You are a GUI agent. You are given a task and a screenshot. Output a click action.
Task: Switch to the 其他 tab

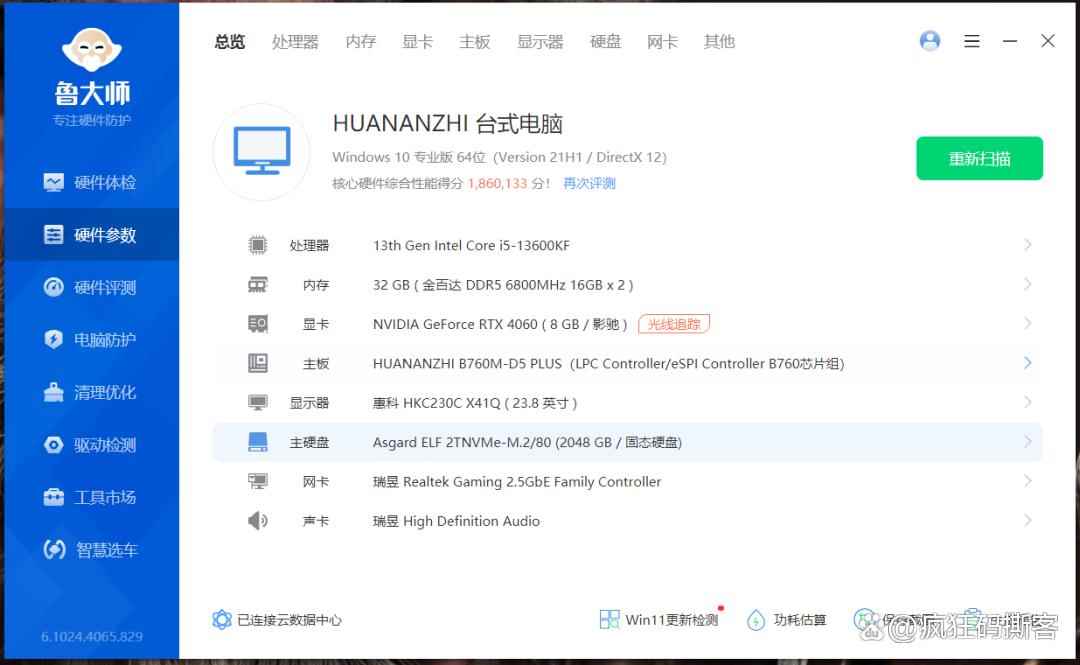pos(719,42)
